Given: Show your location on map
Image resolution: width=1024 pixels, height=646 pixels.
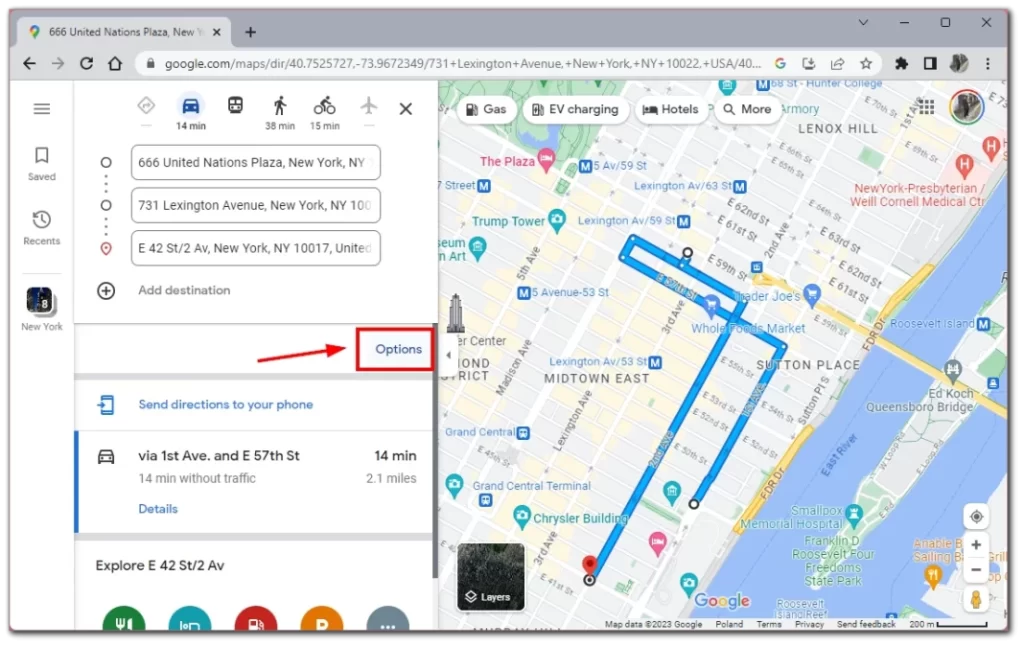Looking at the screenshot, I should coord(976,517).
